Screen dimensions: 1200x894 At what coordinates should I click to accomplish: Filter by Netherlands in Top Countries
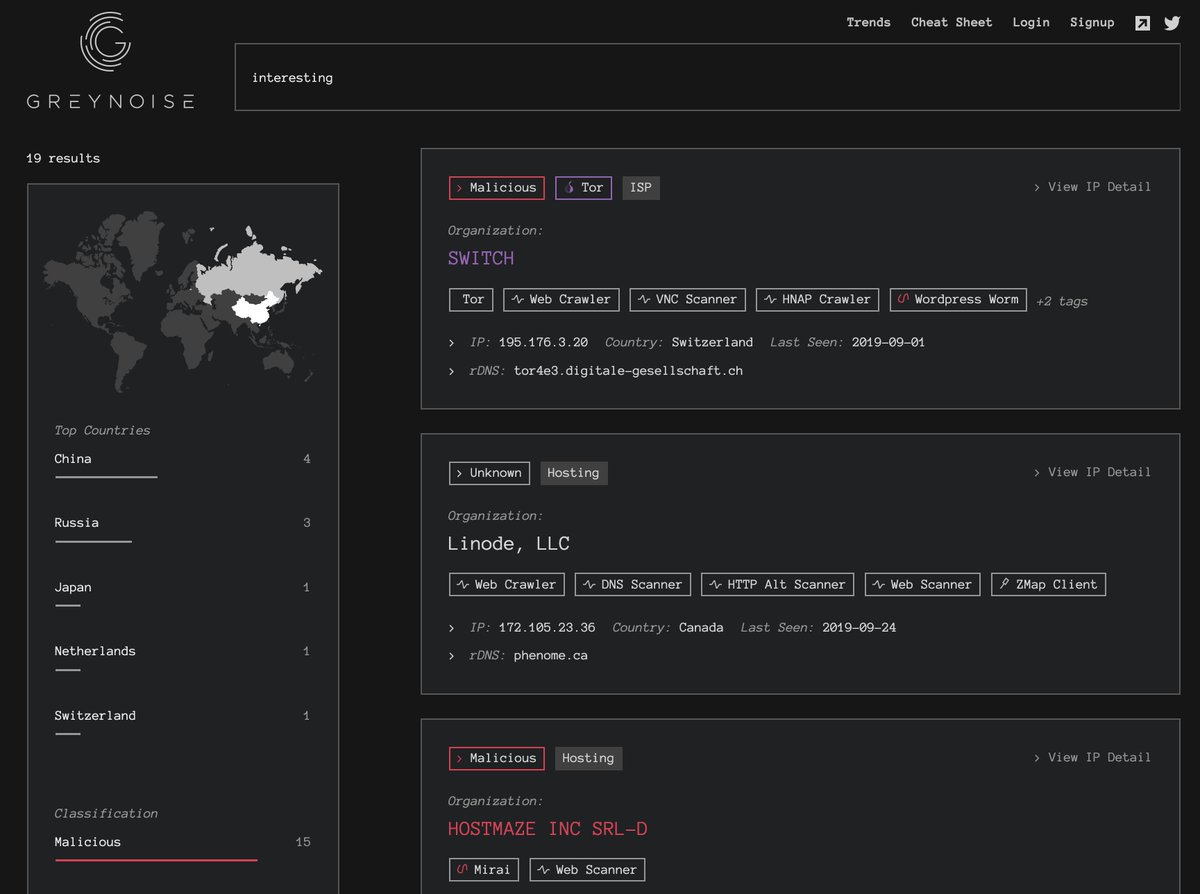tap(182, 657)
